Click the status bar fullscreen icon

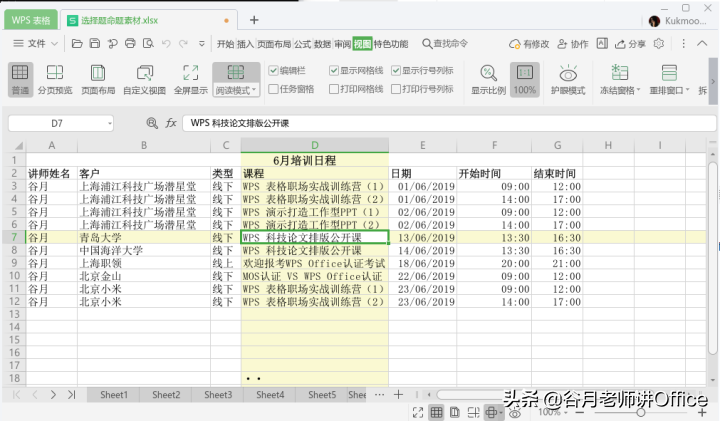click(x=418, y=412)
